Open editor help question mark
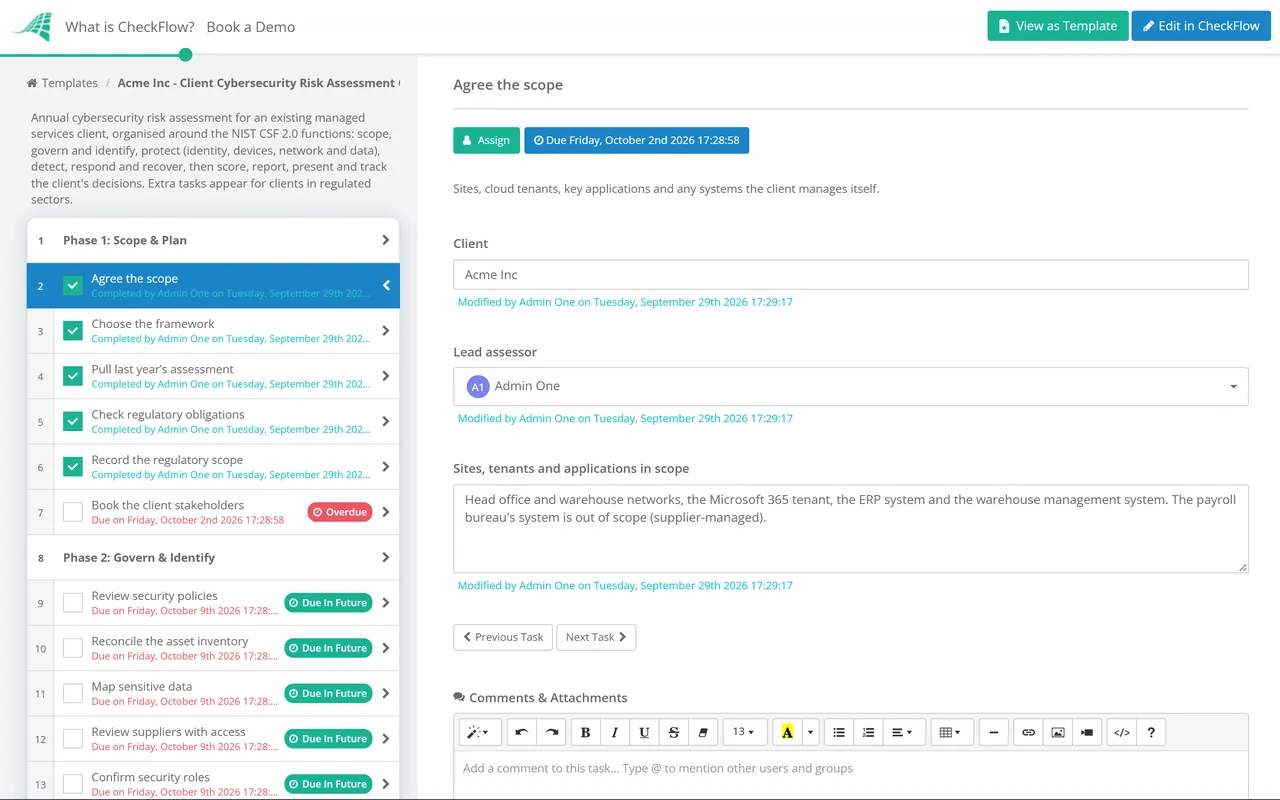Image resolution: width=1280 pixels, height=800 pixels. pyautogui.click(x=1151, y=732)
